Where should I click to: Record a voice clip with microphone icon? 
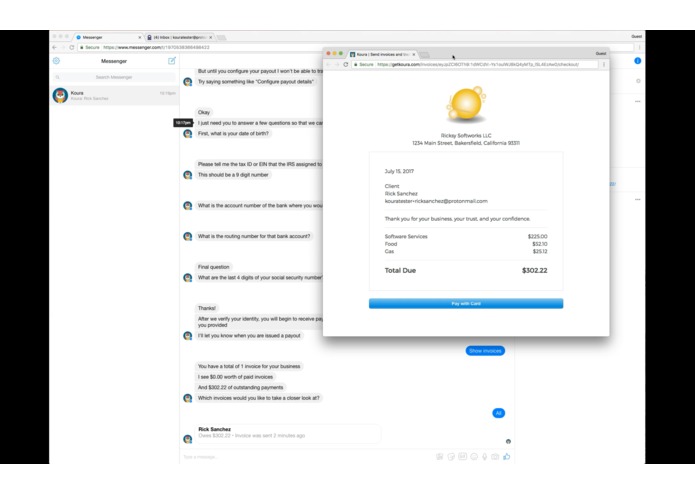pos(484,457)
